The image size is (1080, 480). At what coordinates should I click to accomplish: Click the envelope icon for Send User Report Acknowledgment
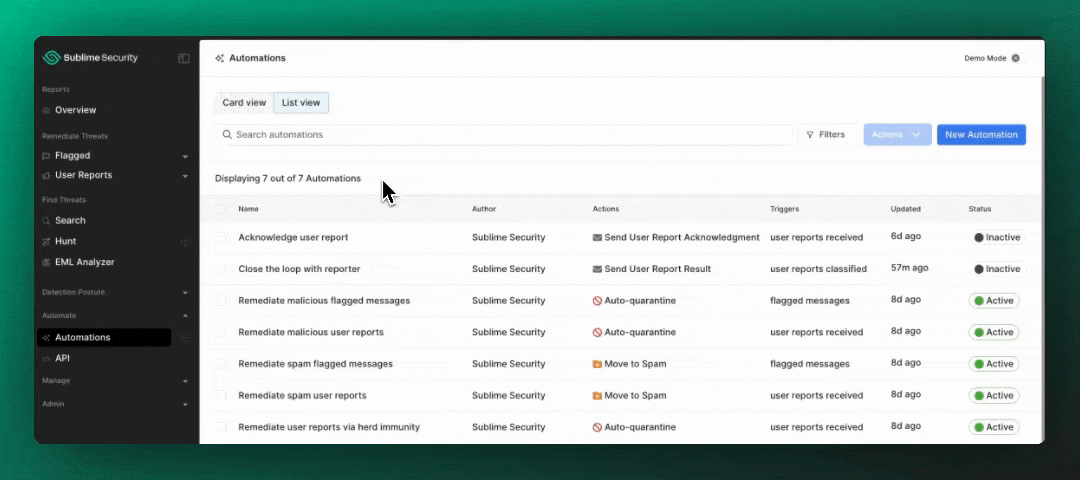pyautogui.click(x=597, y=238)
